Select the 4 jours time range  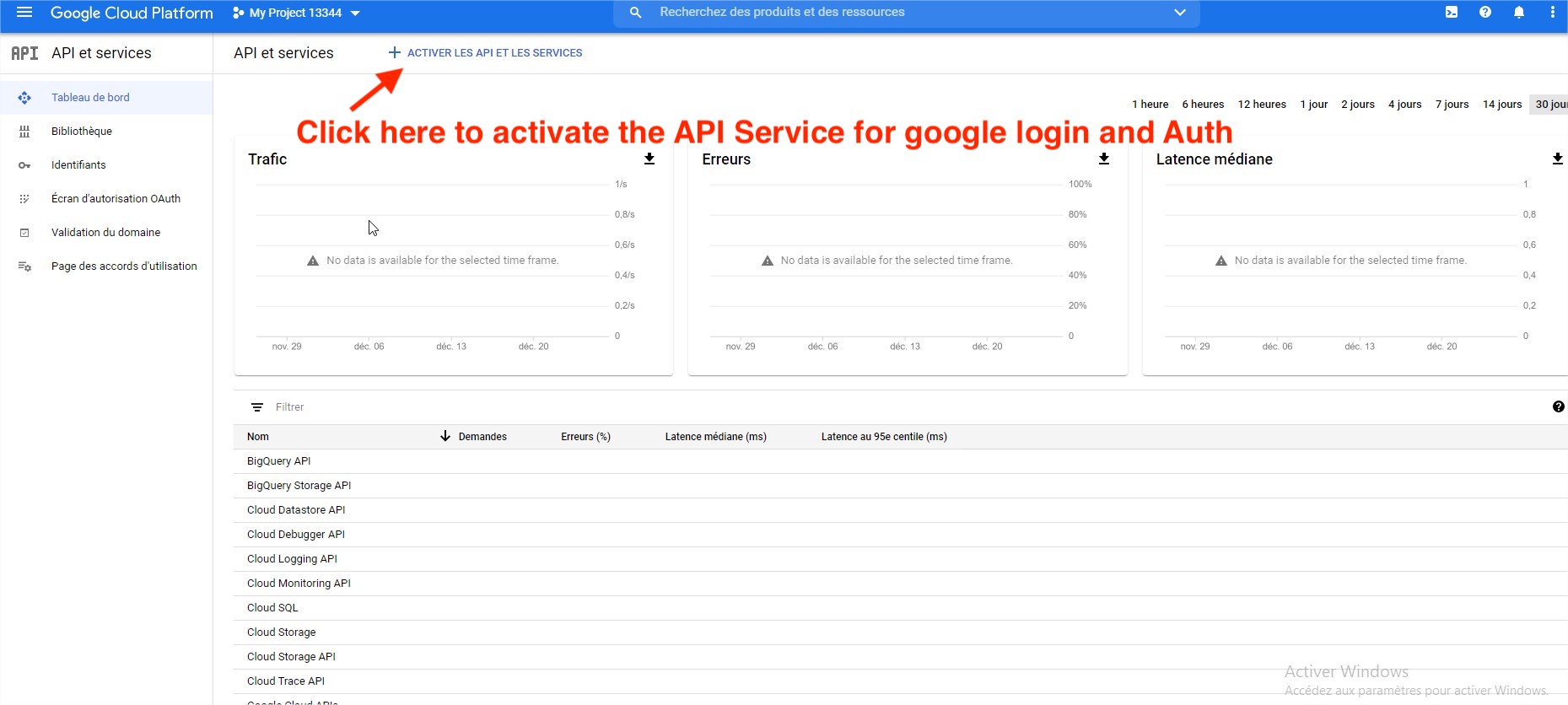[1405, 105]
